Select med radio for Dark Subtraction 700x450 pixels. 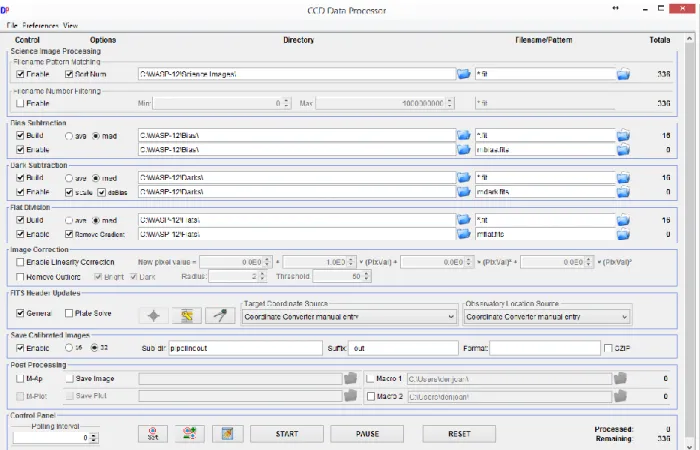pos(96,178)
